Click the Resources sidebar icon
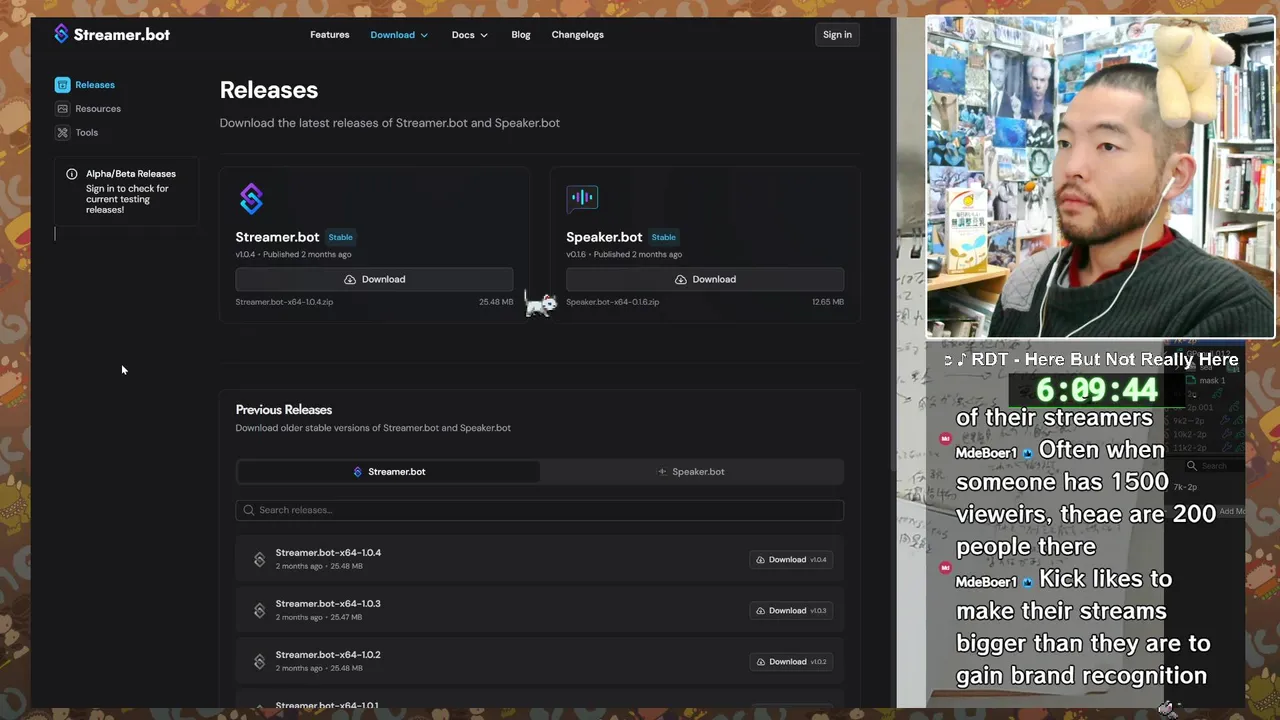 [62, 108]
